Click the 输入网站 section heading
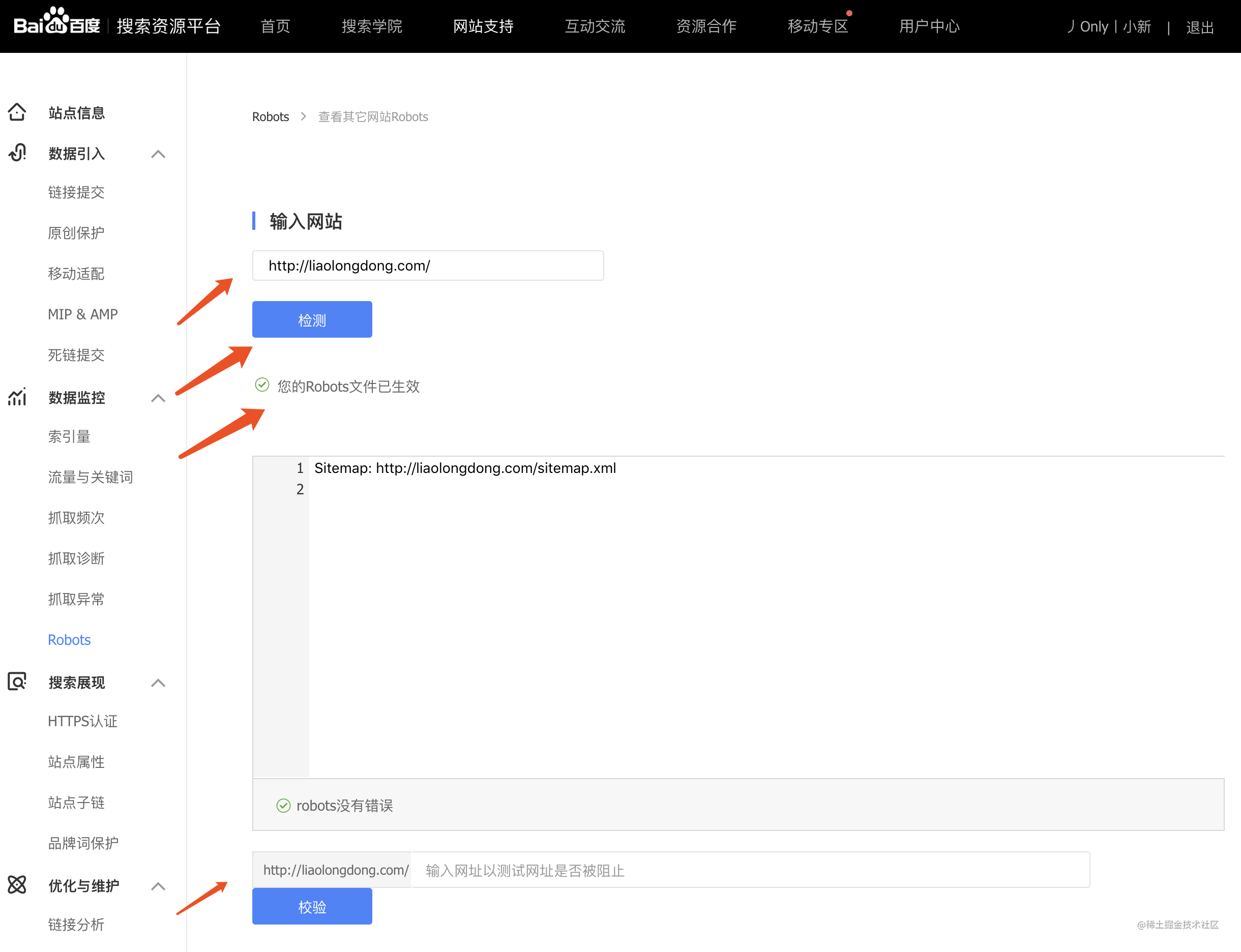This screenshot has width=1241, height=952. pyautogui.click(x=306, y=221)
